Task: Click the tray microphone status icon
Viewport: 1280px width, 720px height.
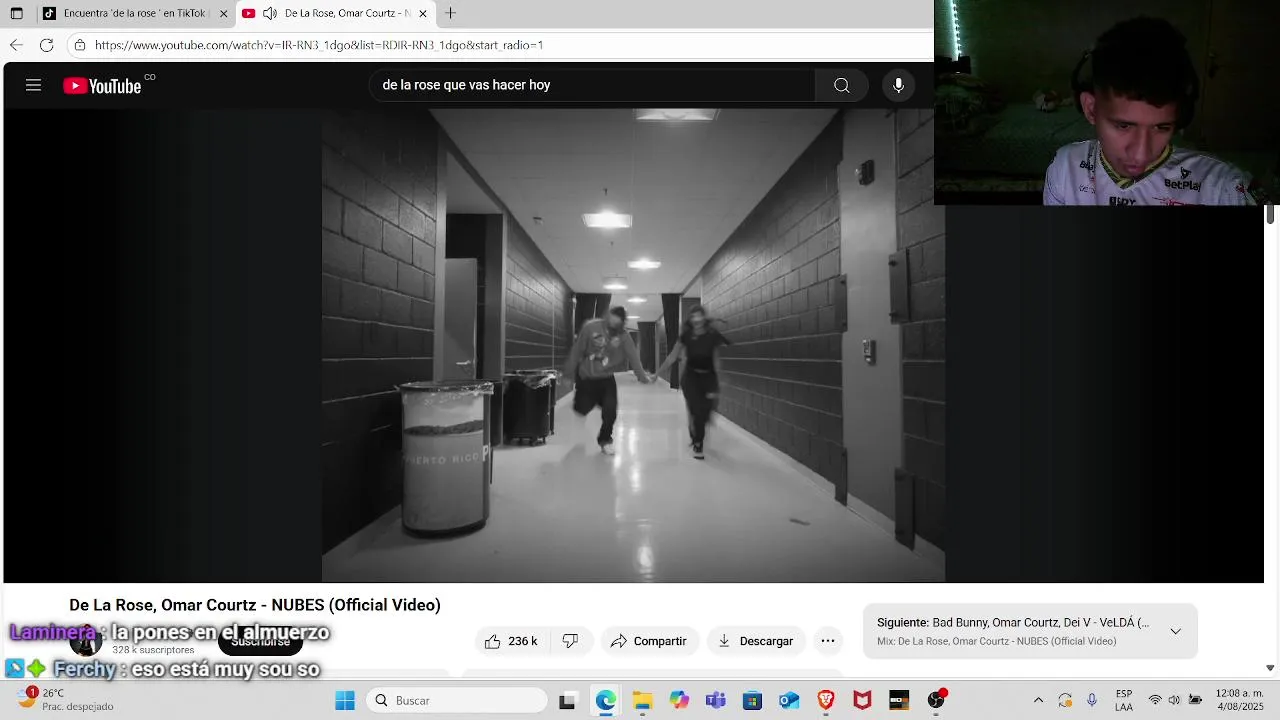Action: [1092, 701]
